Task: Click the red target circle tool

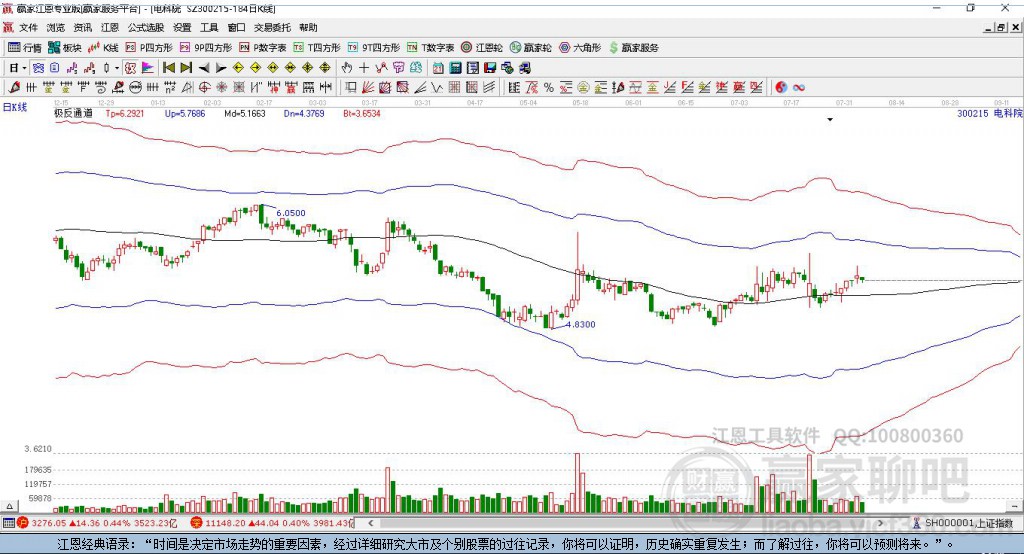Action: (x=204, y=88)
